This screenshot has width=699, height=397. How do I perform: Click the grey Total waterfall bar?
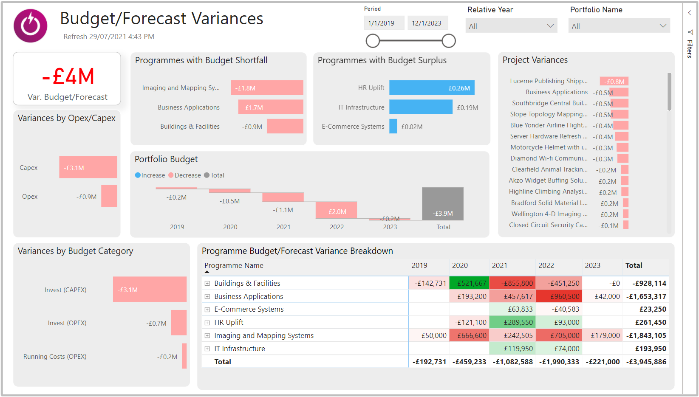[x=443, y=203]
